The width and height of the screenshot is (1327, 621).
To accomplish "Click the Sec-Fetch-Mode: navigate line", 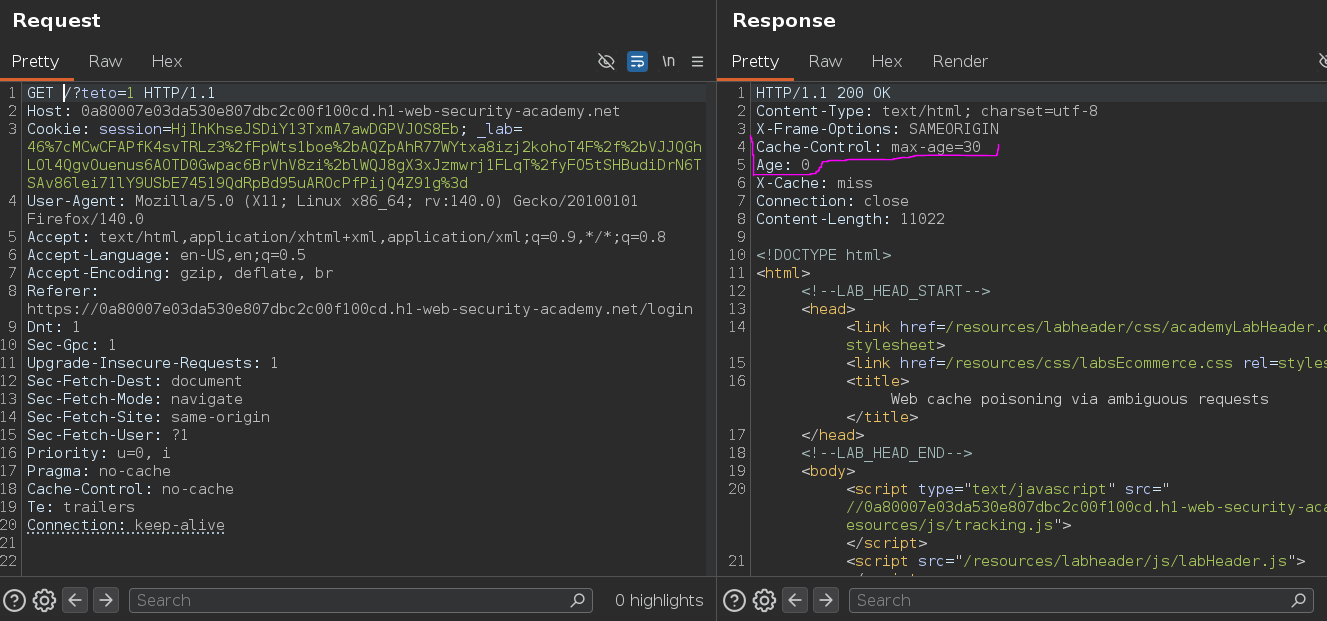I will click(134, 399).
